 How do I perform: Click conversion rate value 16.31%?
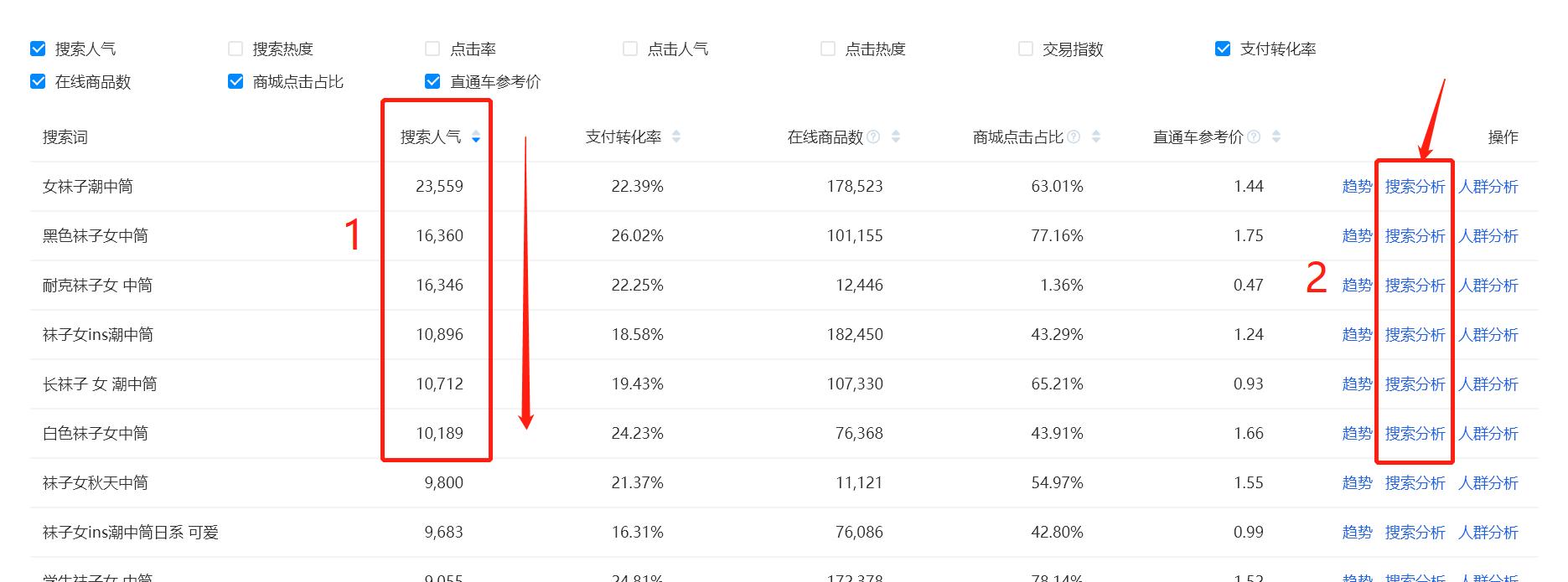click(637, 532)
